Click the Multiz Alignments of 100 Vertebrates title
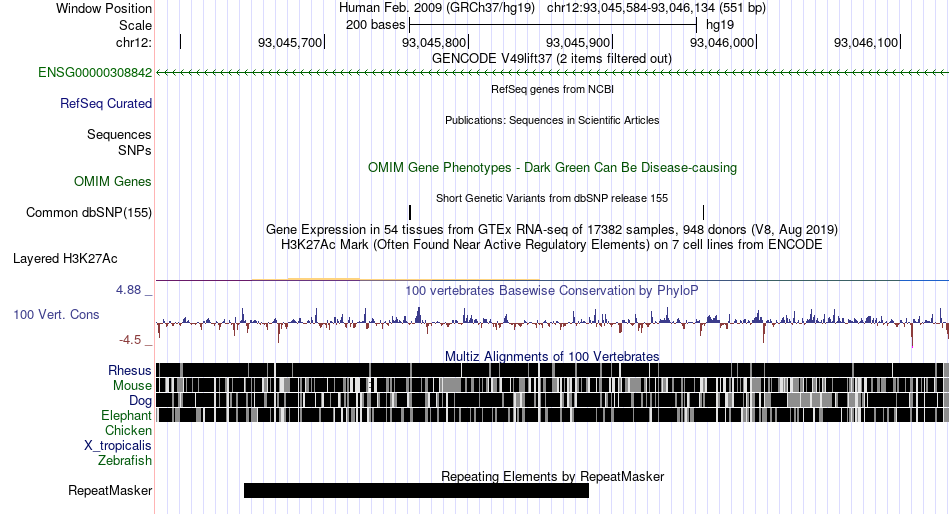This screenshot has height=514, width=950. [x=552, y=356]
